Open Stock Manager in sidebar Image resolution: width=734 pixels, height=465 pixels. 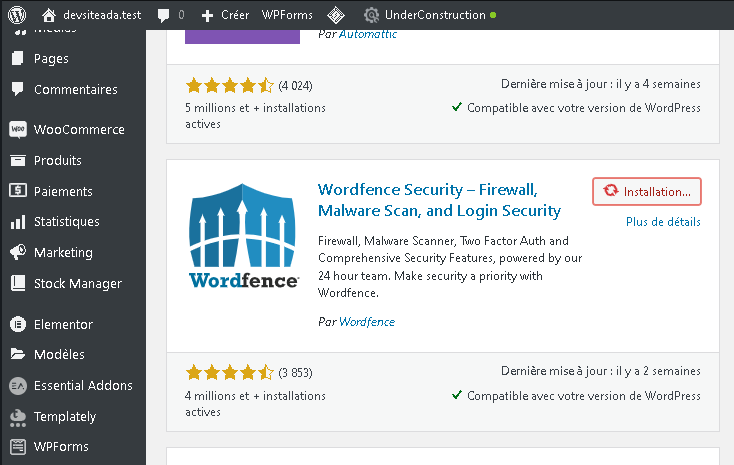click(x=77, y=284)
